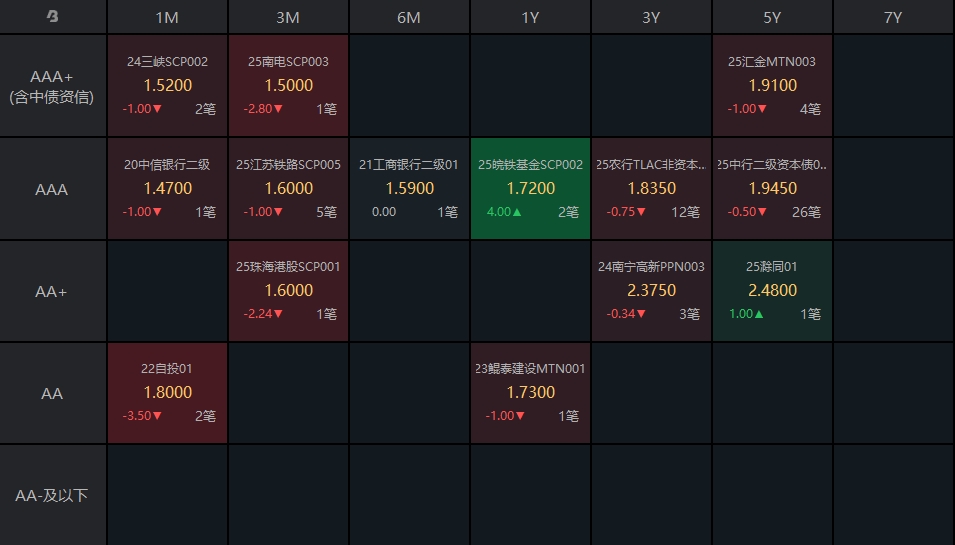This screenshot has height=545, width=955.
Task: Click the 3Y column header
Action: pos(651,17)
